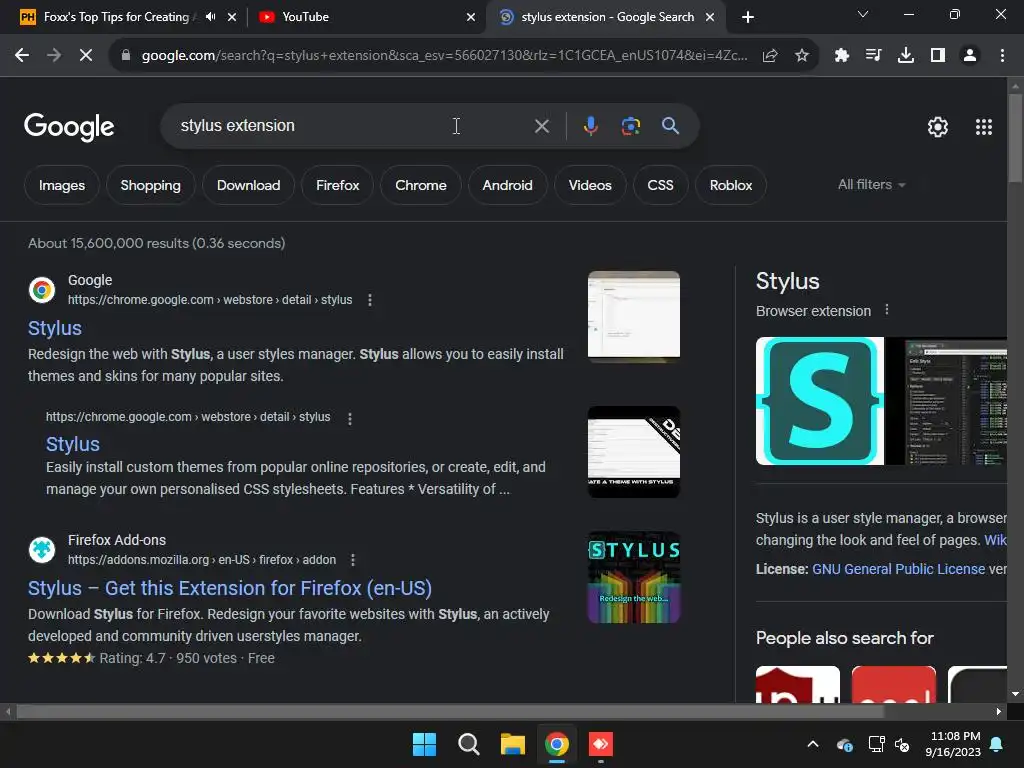This screenshot has width=1024, height=768.
Task: Mute the Foxx's Top Tips tab audio
Action: click(210, 17)
